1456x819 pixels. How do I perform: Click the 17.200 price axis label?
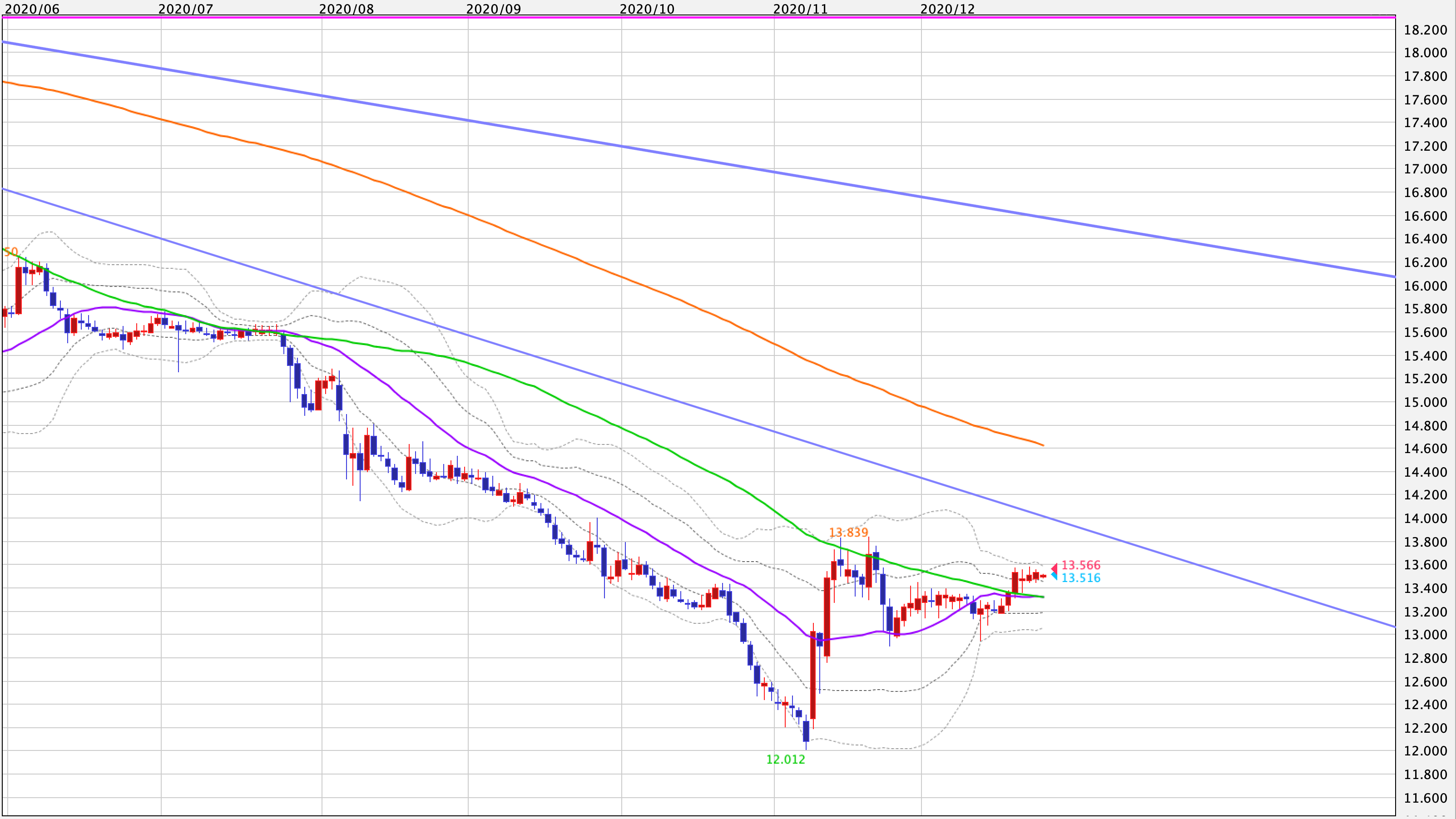pos(1426,146)
